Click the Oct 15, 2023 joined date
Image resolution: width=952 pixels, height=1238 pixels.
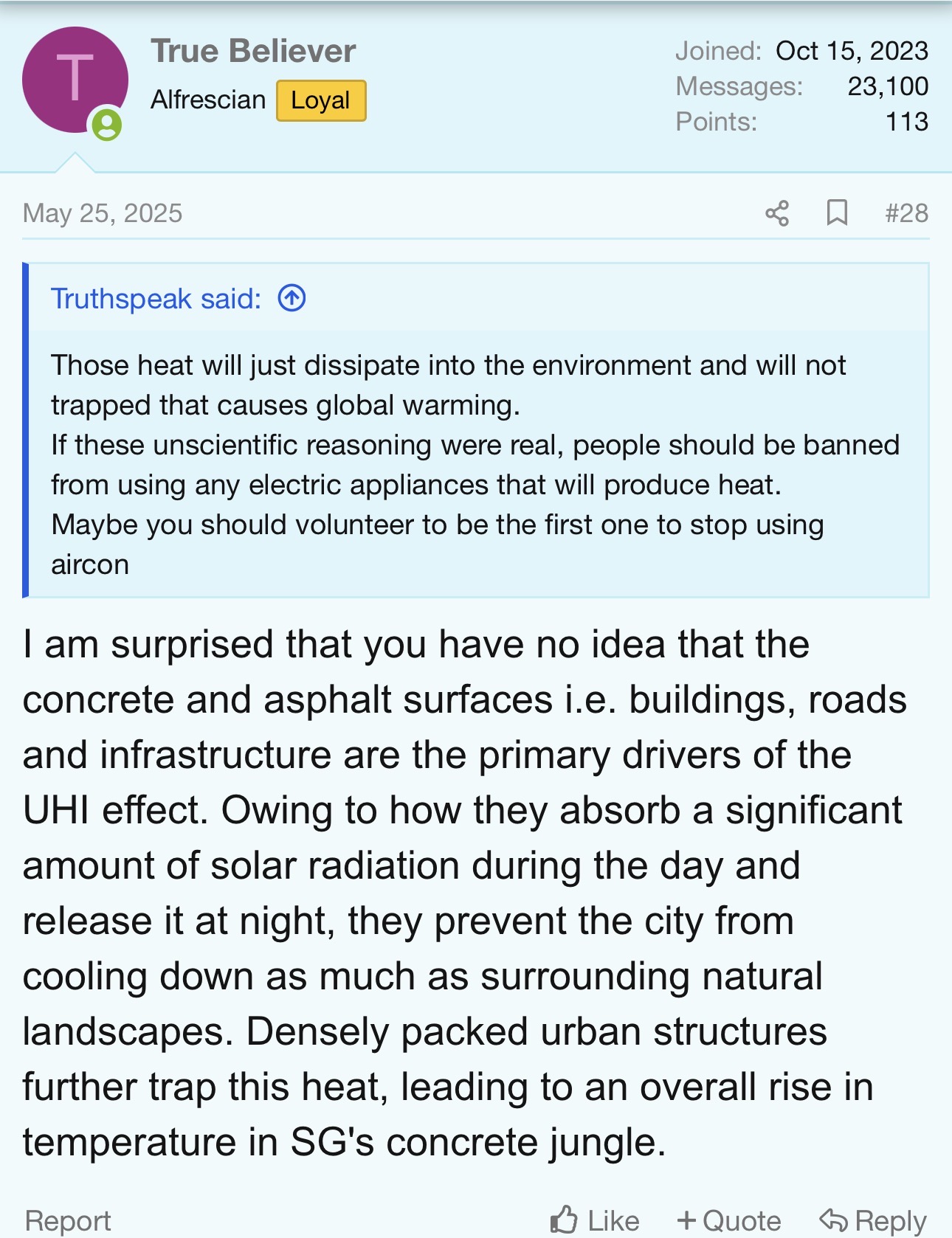click(x=852, y=51)
